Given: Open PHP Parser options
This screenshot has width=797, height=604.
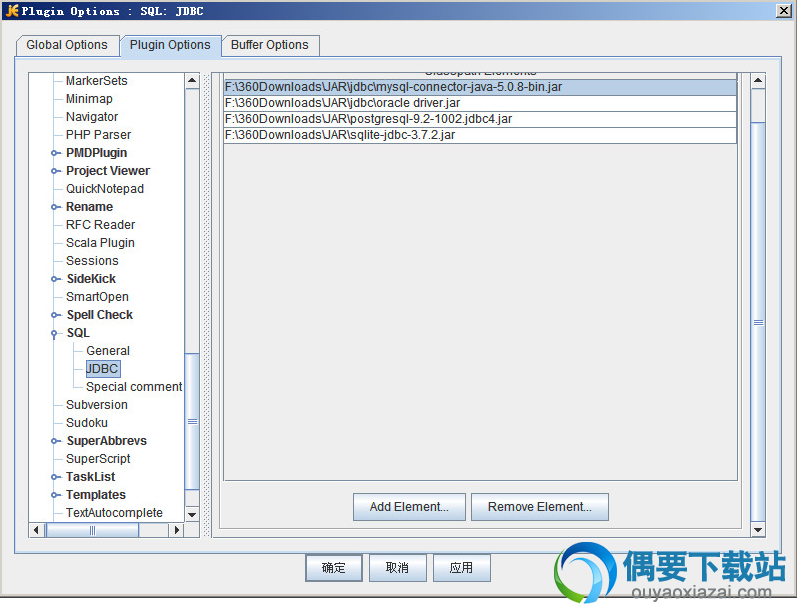Looking at the screenshot, I should tap(99, 135).
